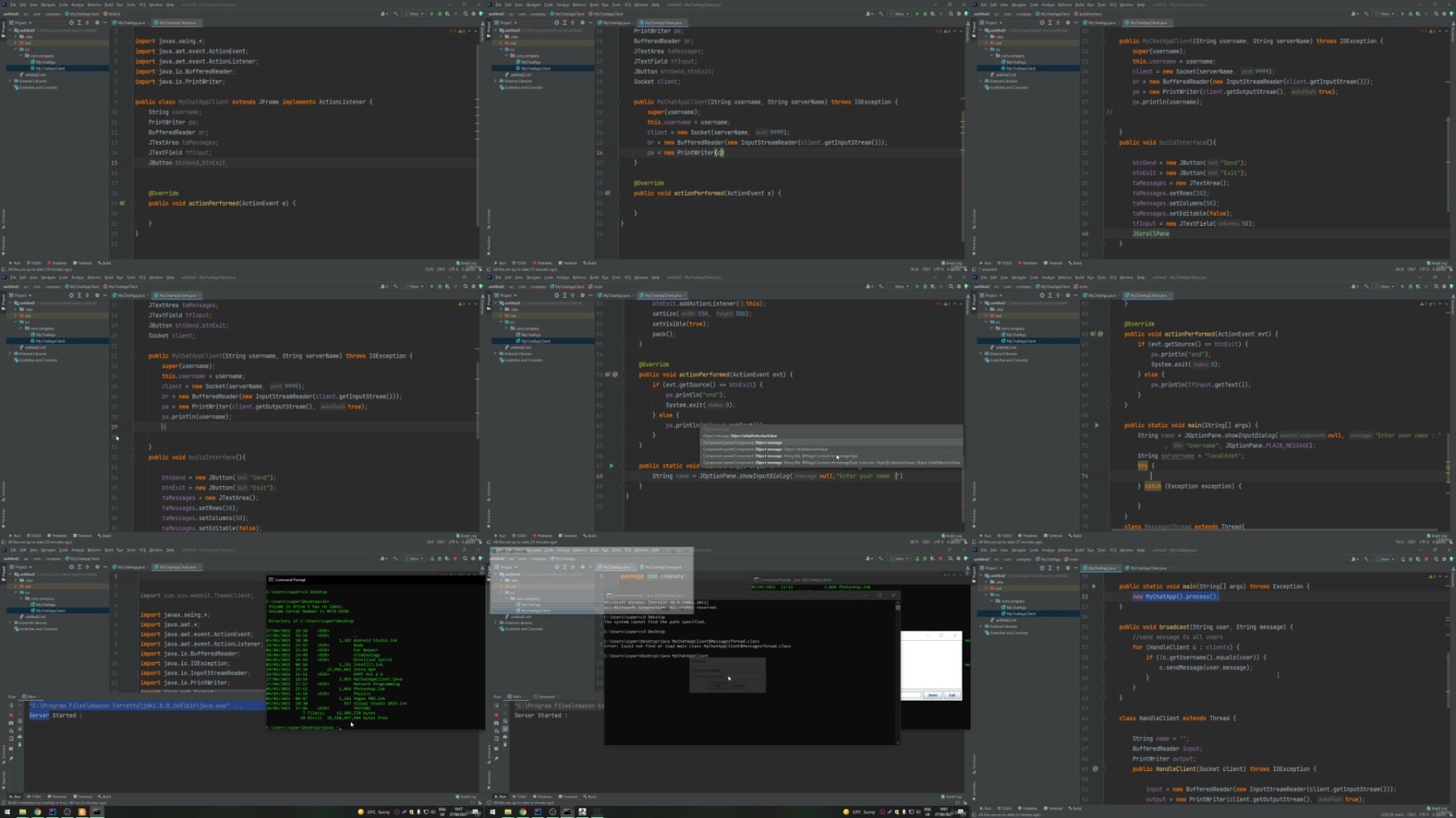1456x818 pixels.
Task: Open MyChatApp.java editor tab above broadcast method
Action: (x=1102, y=568)
